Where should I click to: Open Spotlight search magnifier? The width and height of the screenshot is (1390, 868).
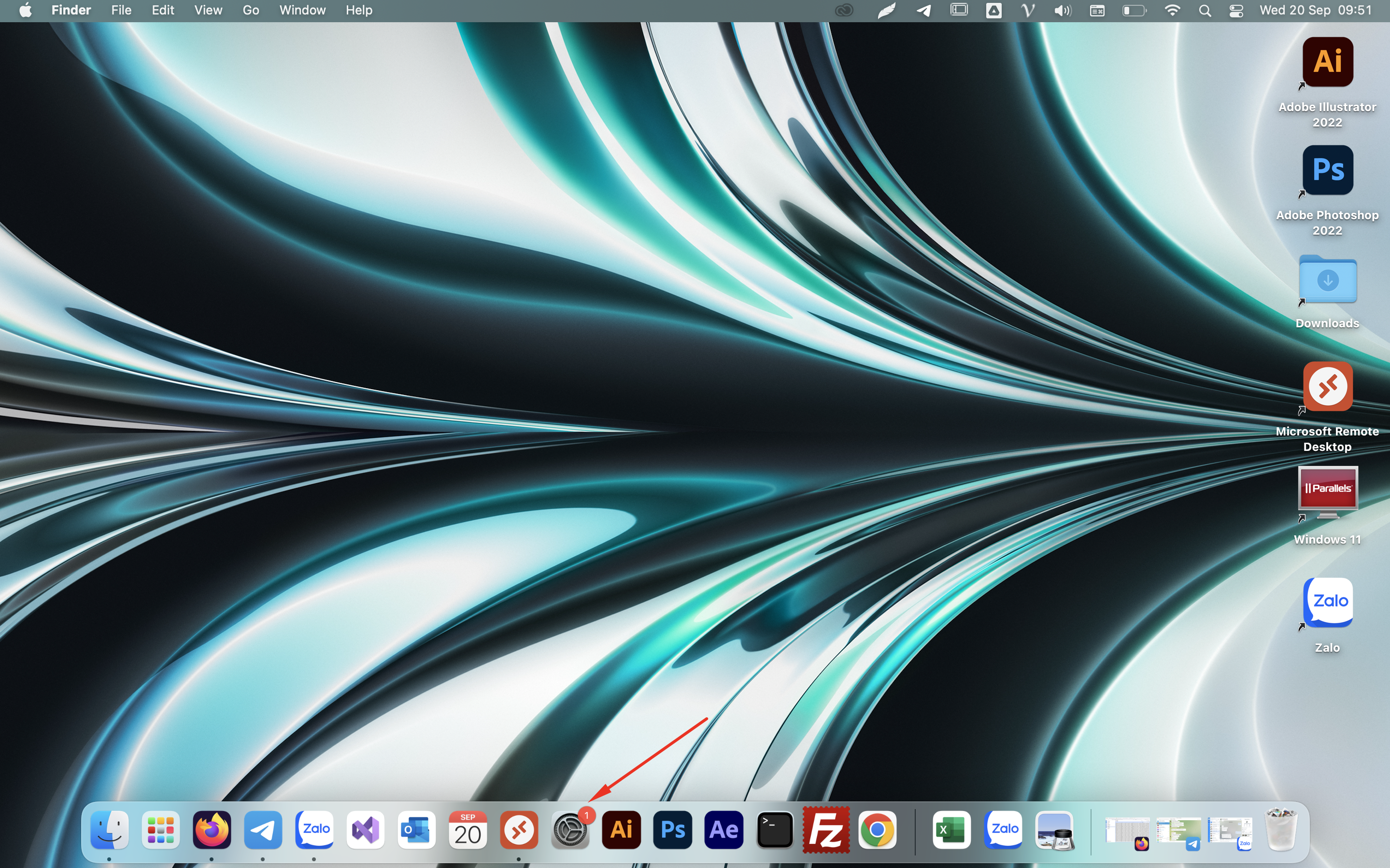click(1205, 10)
